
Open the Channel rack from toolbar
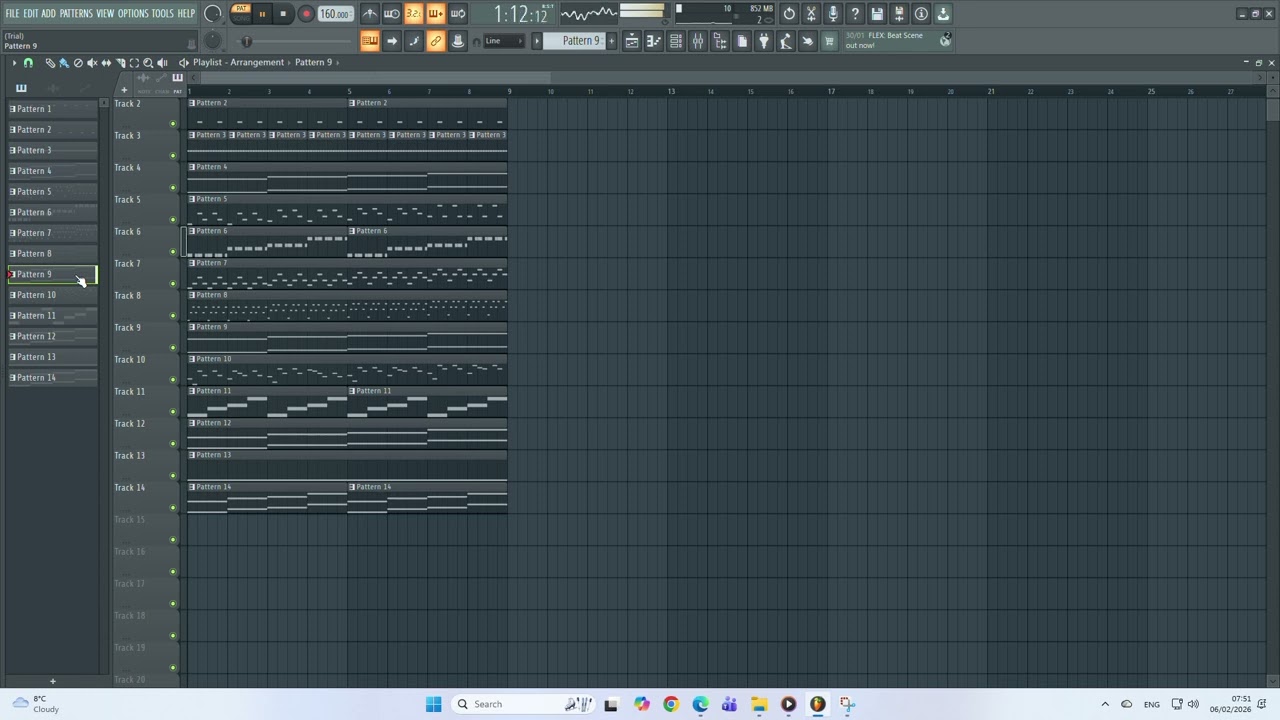[x=676, y=41]
